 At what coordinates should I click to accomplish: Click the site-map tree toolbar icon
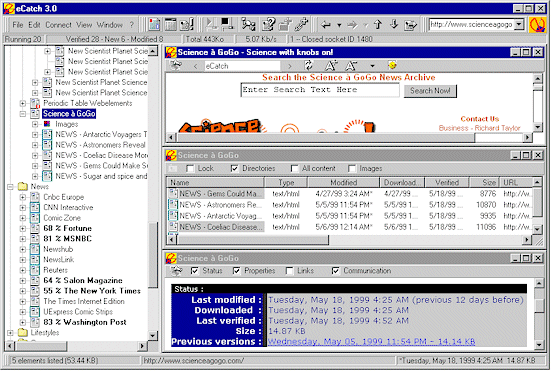(248, 24)
